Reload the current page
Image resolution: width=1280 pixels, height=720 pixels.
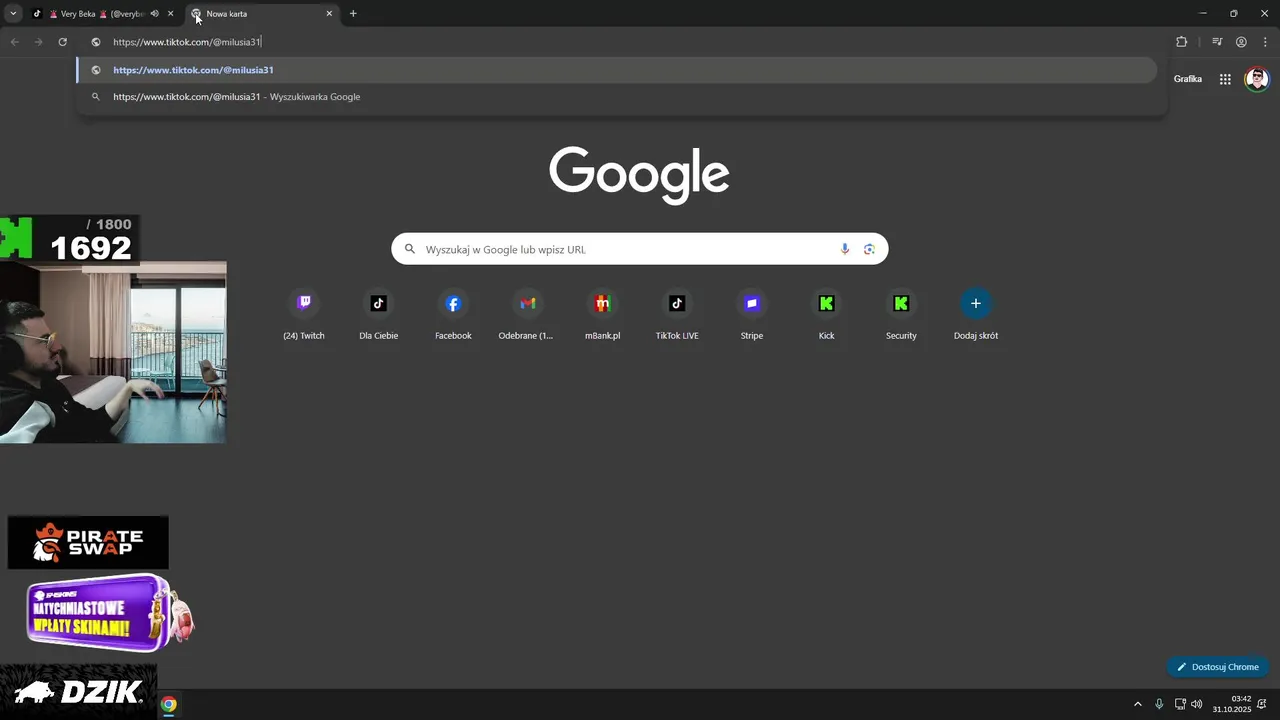[x=62, y=42]
